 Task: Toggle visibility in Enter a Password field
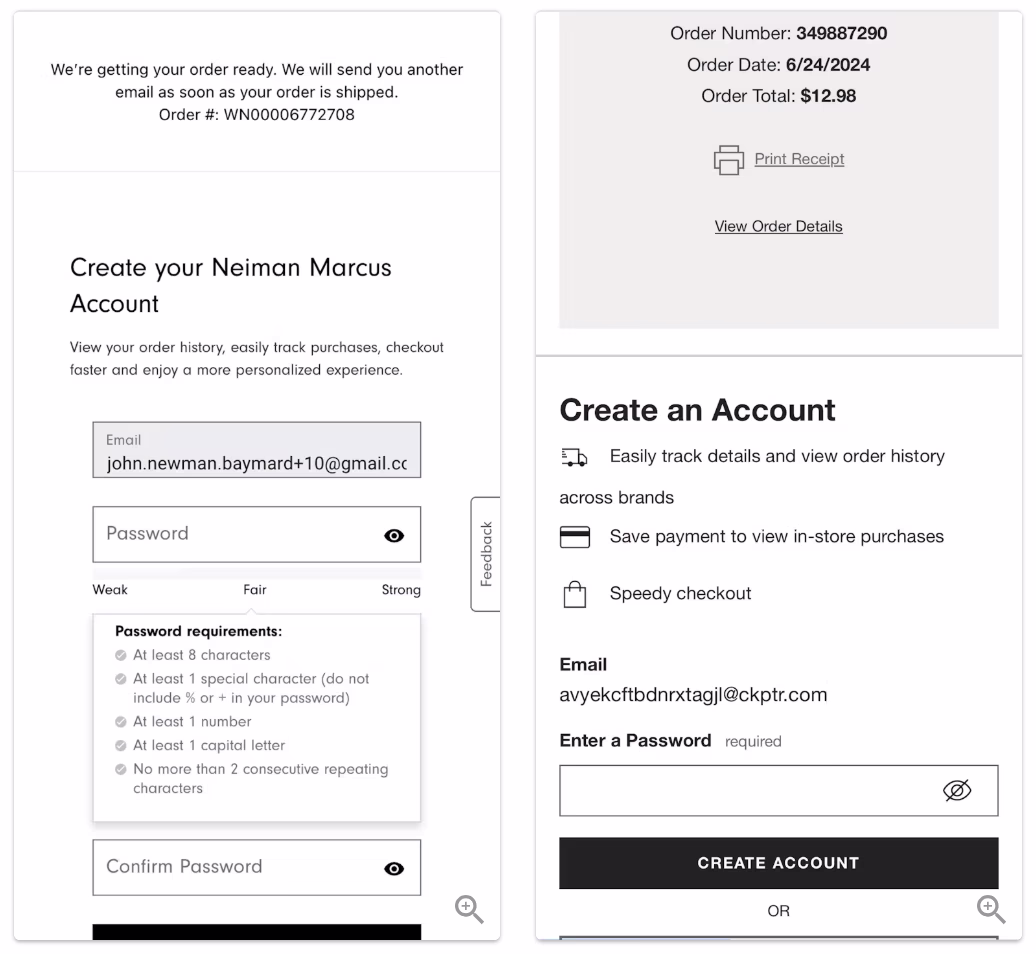click(x=957, y=791)
